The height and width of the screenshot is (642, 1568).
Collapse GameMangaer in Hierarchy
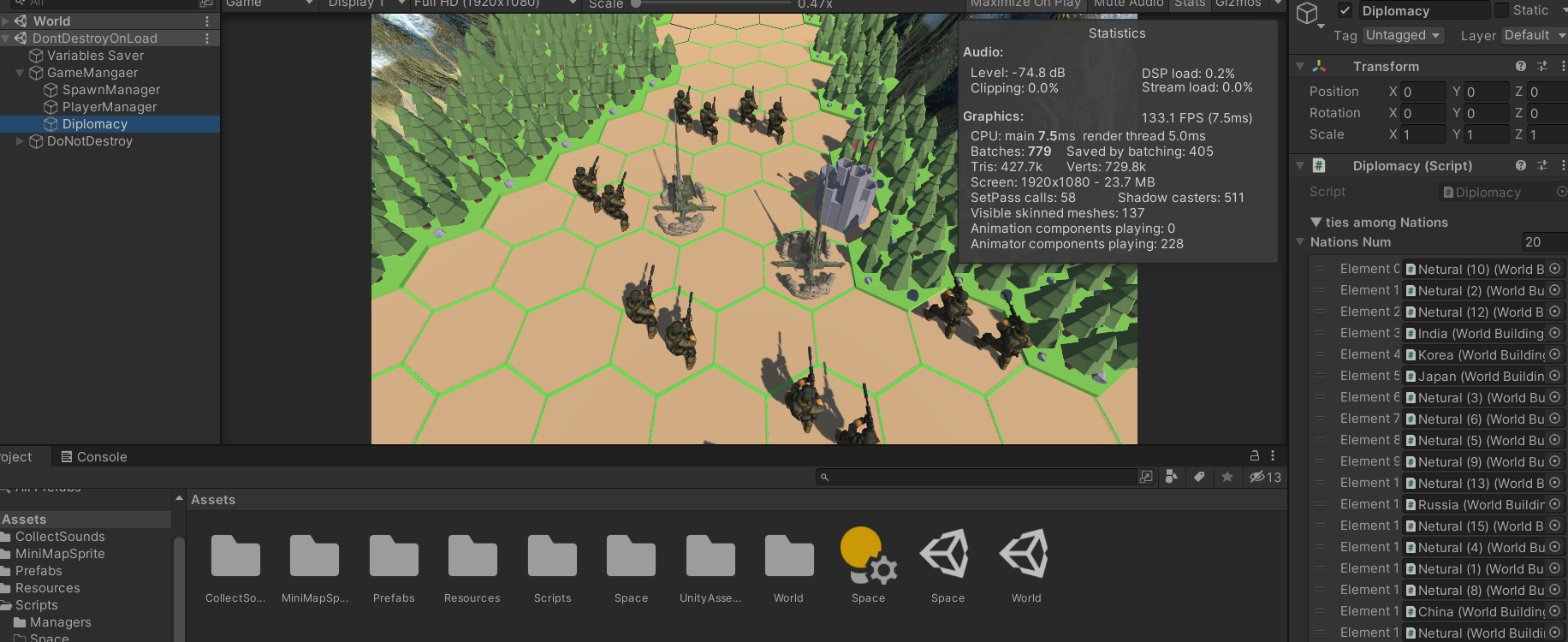point(20,73)
